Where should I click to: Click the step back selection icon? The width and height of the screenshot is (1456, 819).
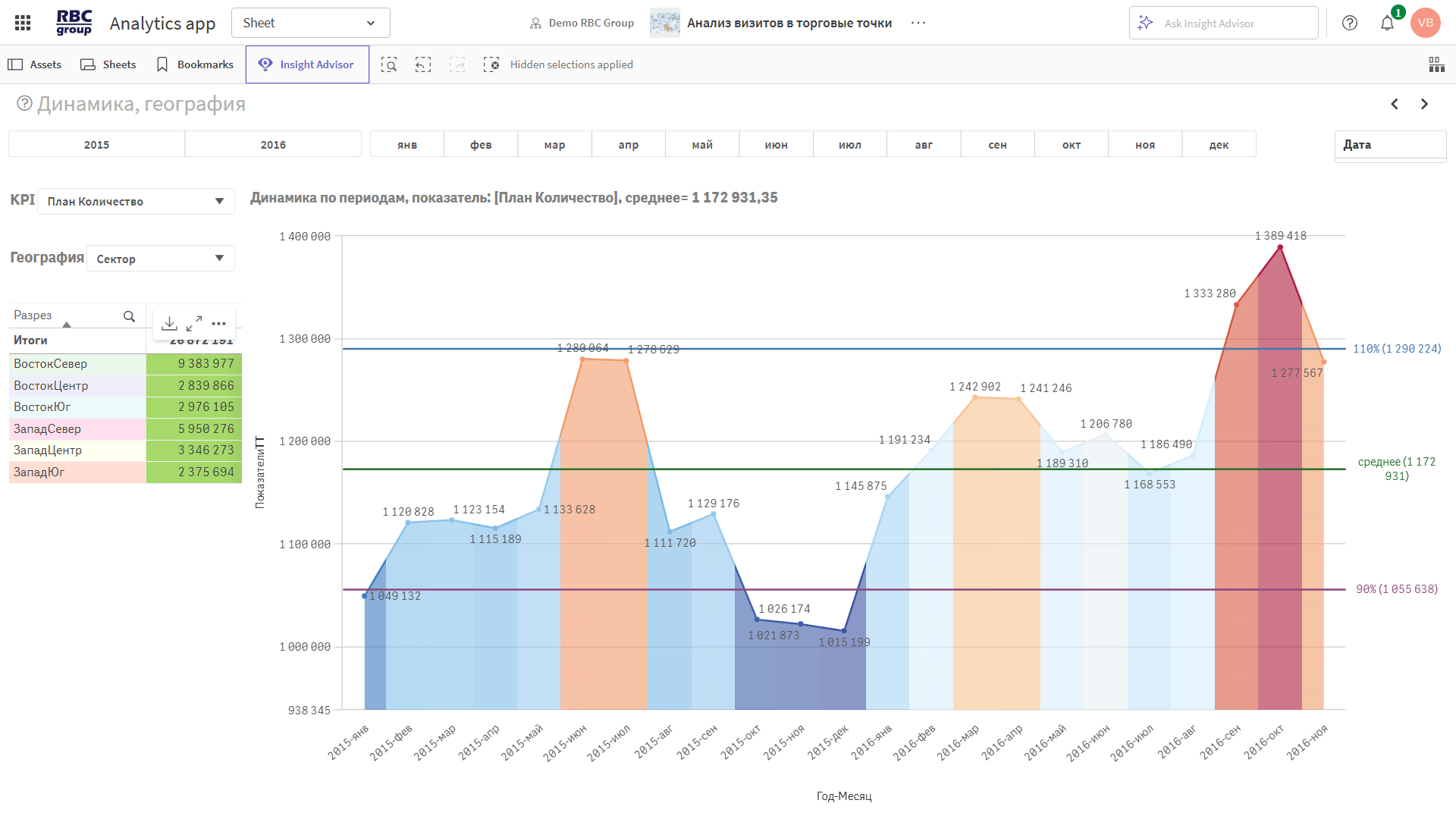click(423, 64)
